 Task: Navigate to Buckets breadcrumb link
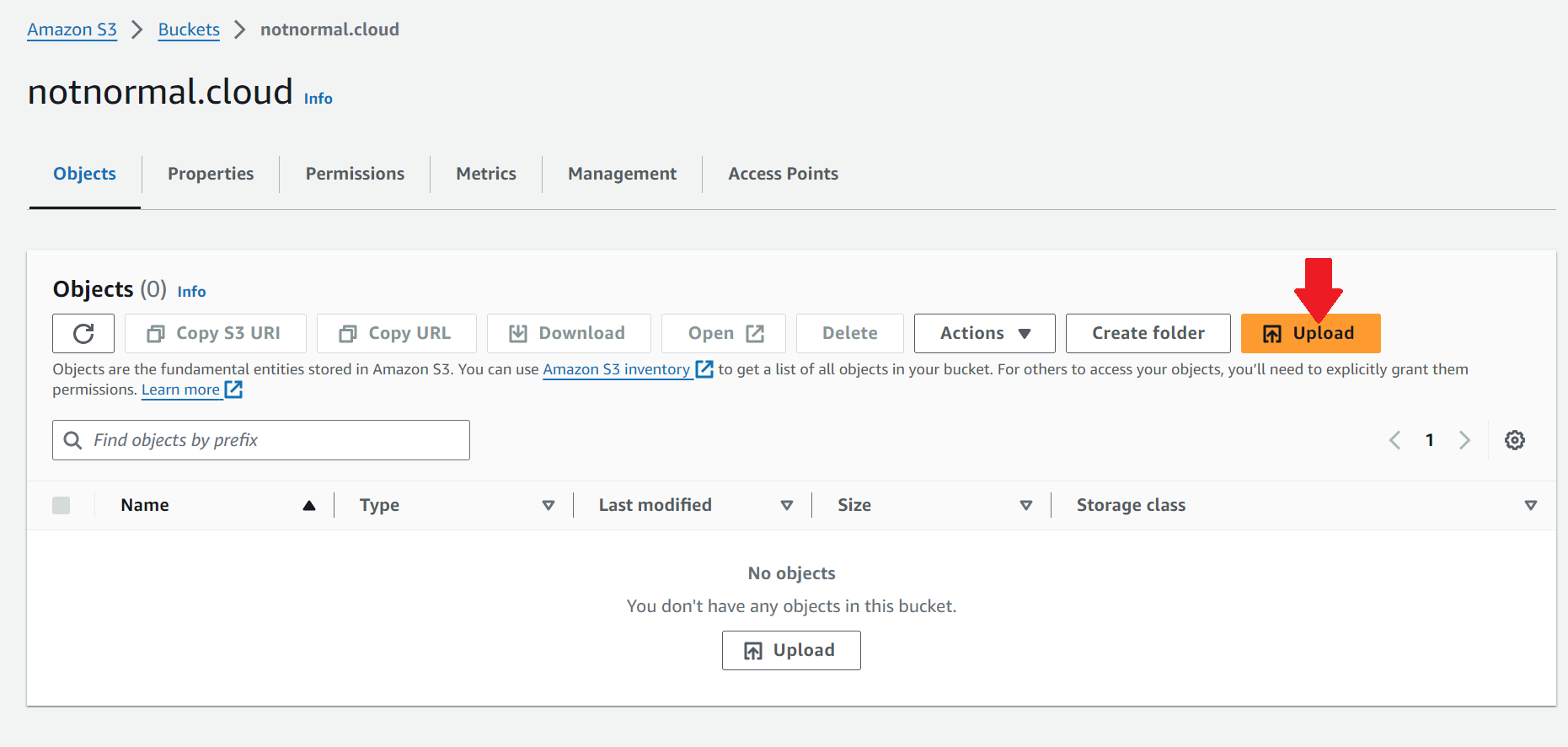point(189,30)
